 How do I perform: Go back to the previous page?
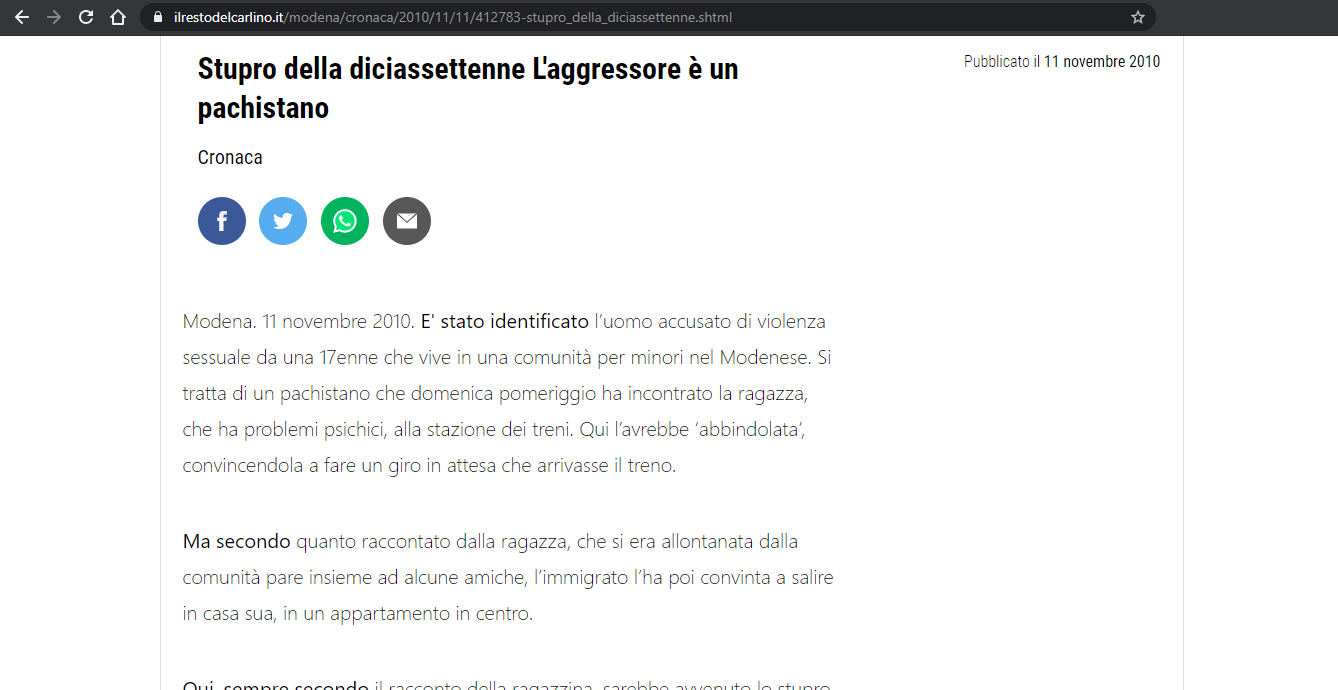pyautogui.click(x=22, y=17)
